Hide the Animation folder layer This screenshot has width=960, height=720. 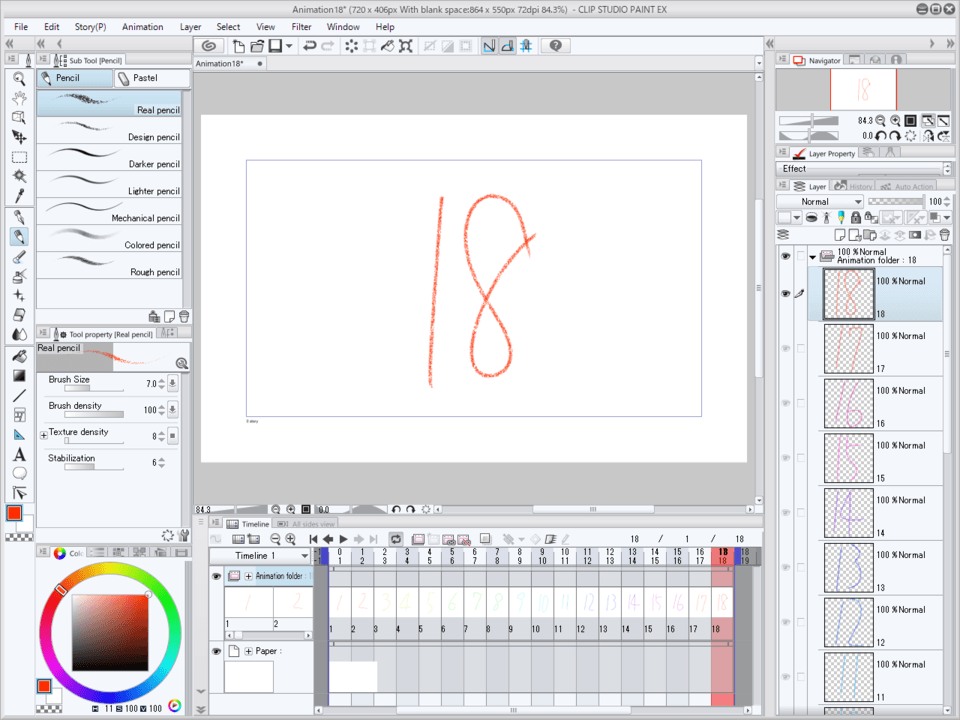tap(786, 256)
